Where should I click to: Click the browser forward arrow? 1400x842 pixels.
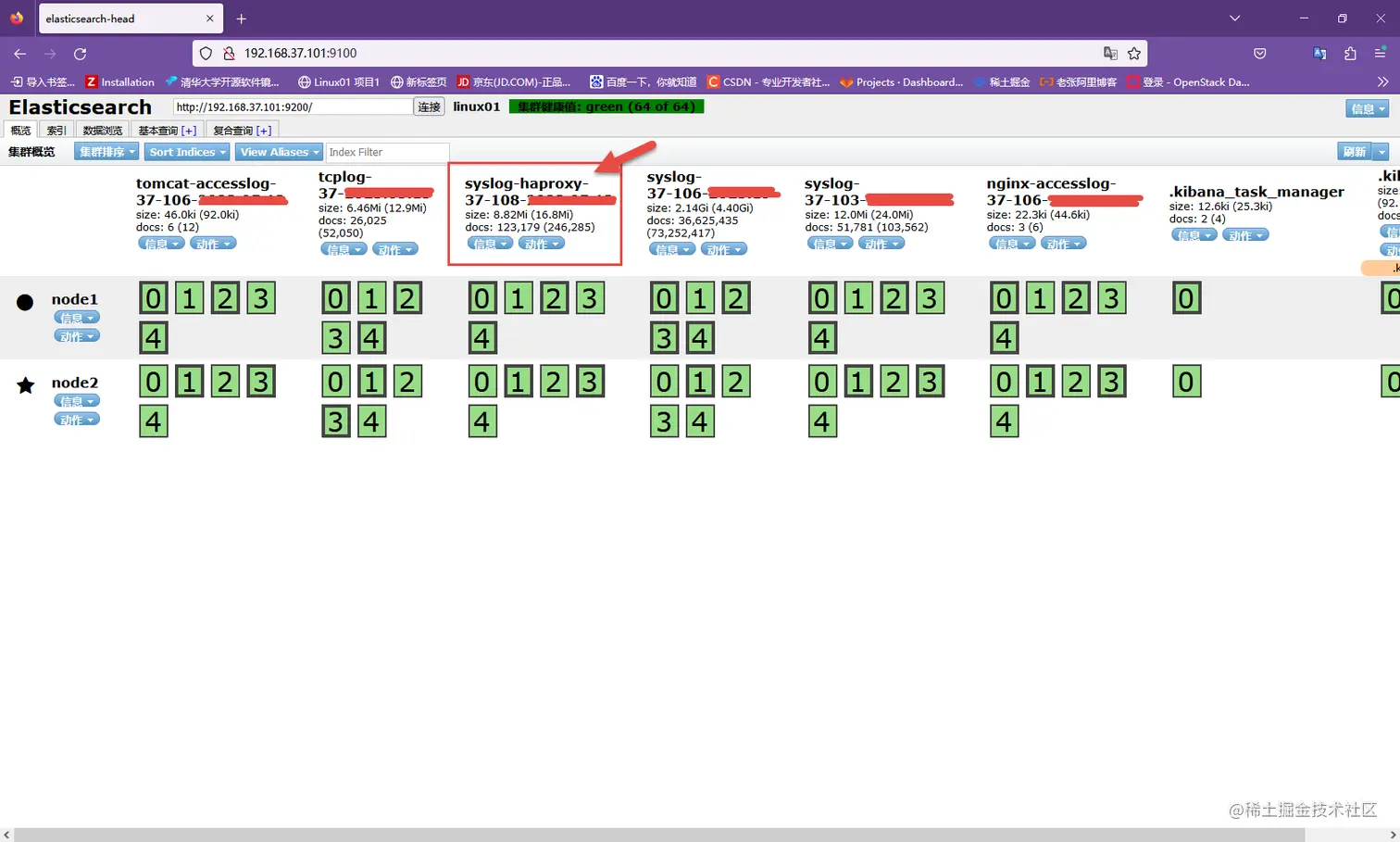pyautogui.click(x=50, y=54)
